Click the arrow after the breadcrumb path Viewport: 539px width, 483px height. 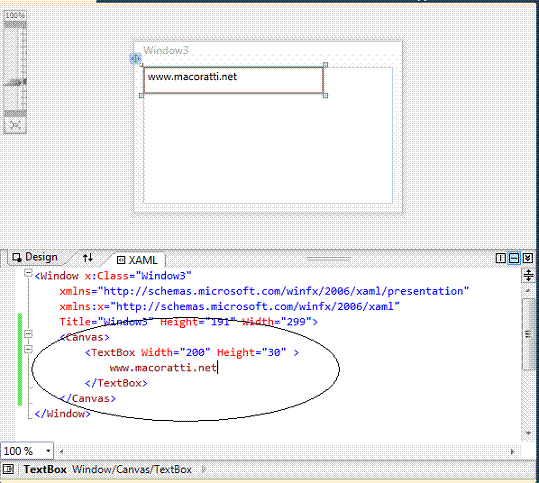204,469
